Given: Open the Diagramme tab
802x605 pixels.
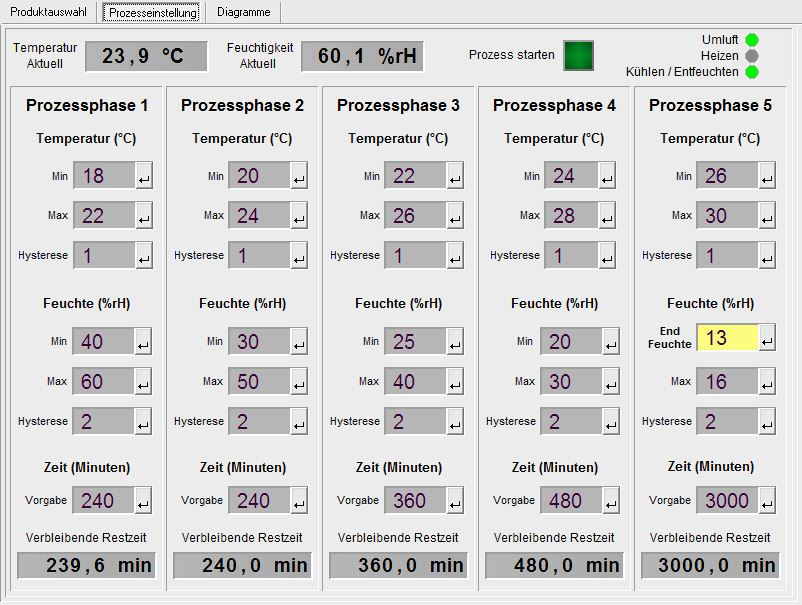Looking at the screenshot, I should click(x=244, y=12).
